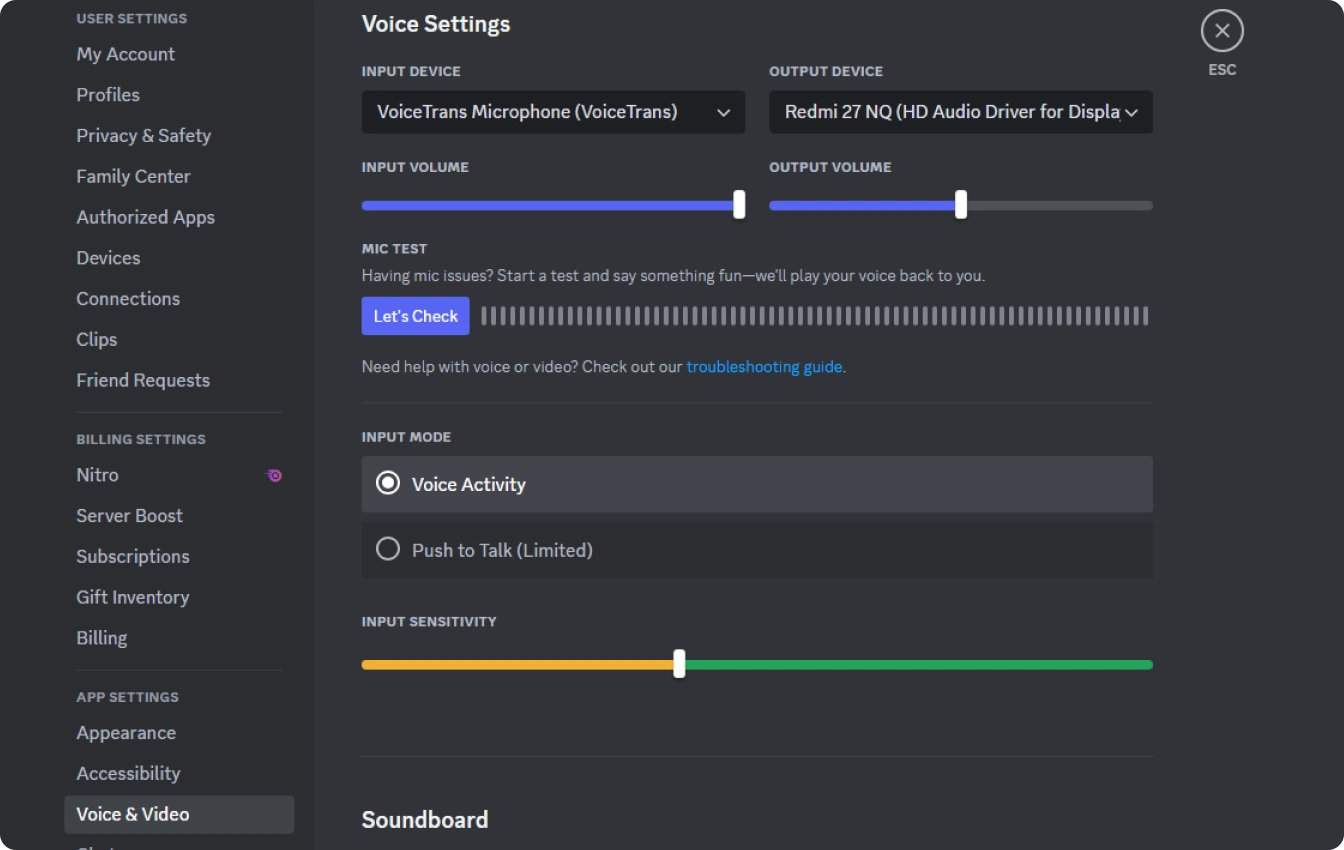
Task: Open the Devices settings page
Action: pyautogui.click(x=108, y=258)
